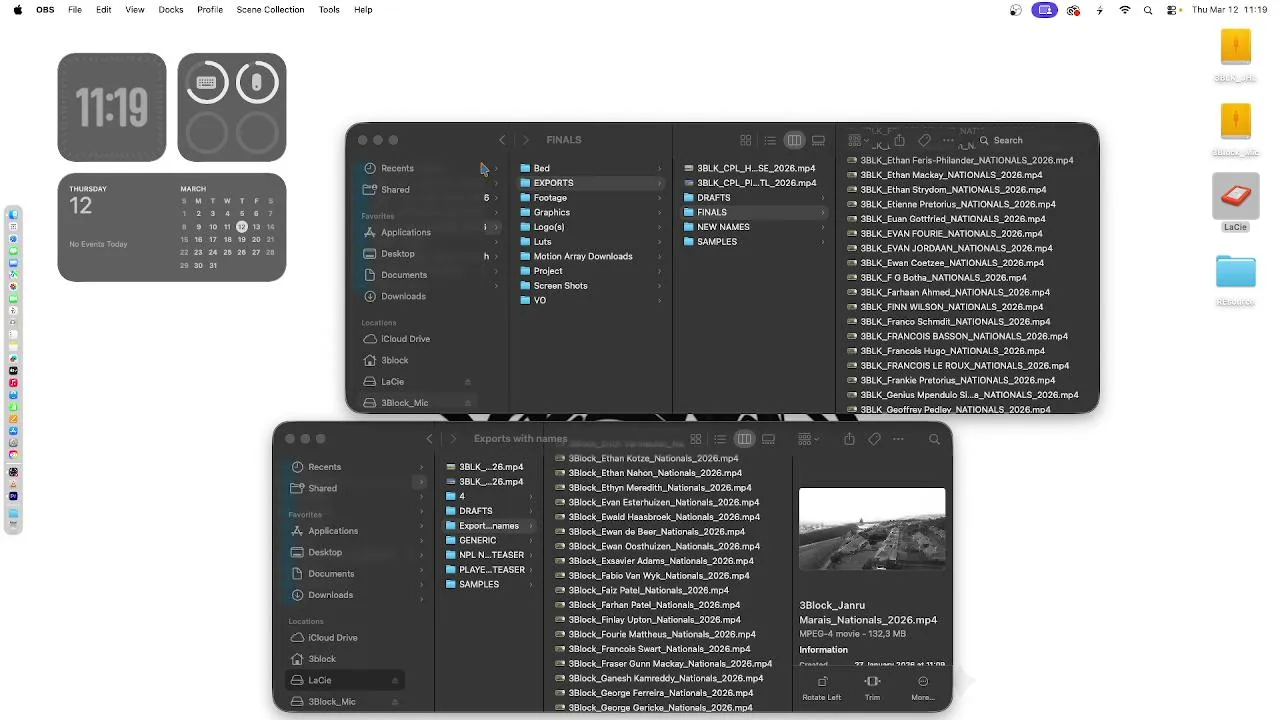Open the Docks menu
This screenshot has width=1280, height=720.
click(x=171, y=10)
